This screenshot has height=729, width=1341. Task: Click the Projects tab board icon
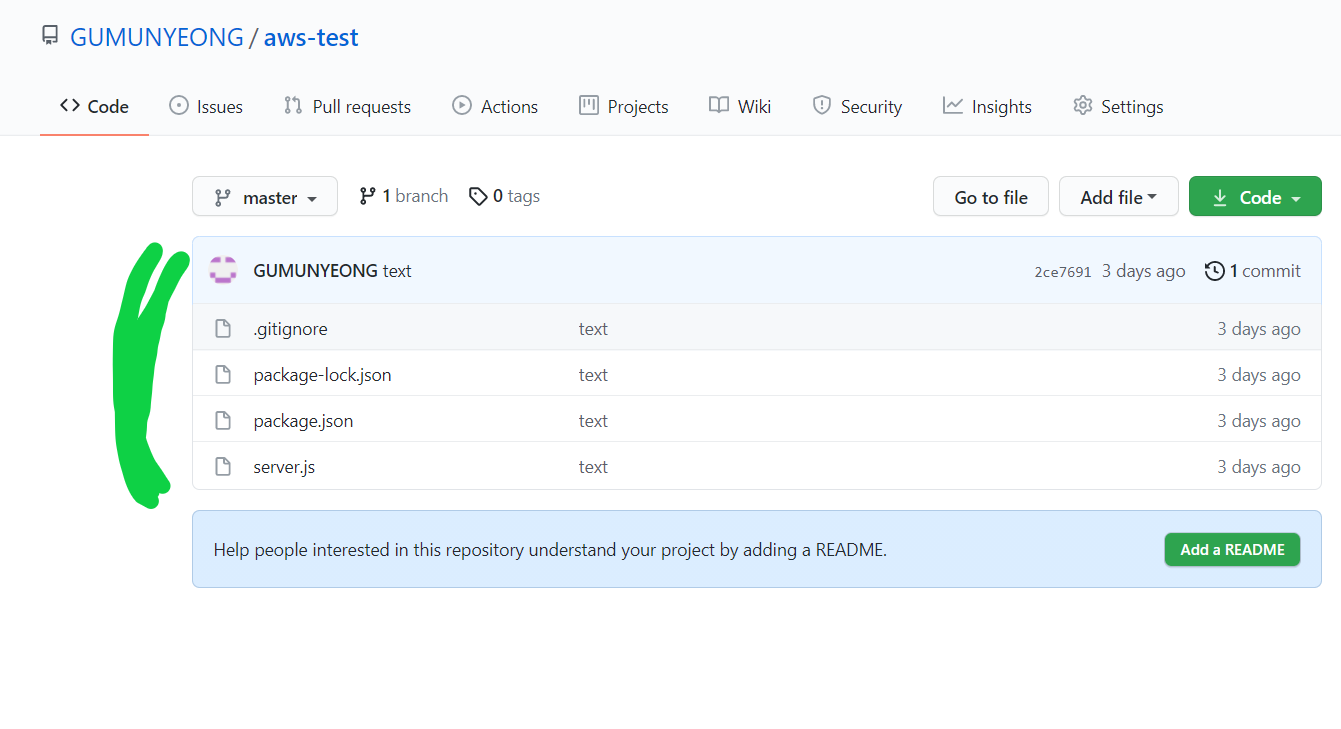point(589,105)
